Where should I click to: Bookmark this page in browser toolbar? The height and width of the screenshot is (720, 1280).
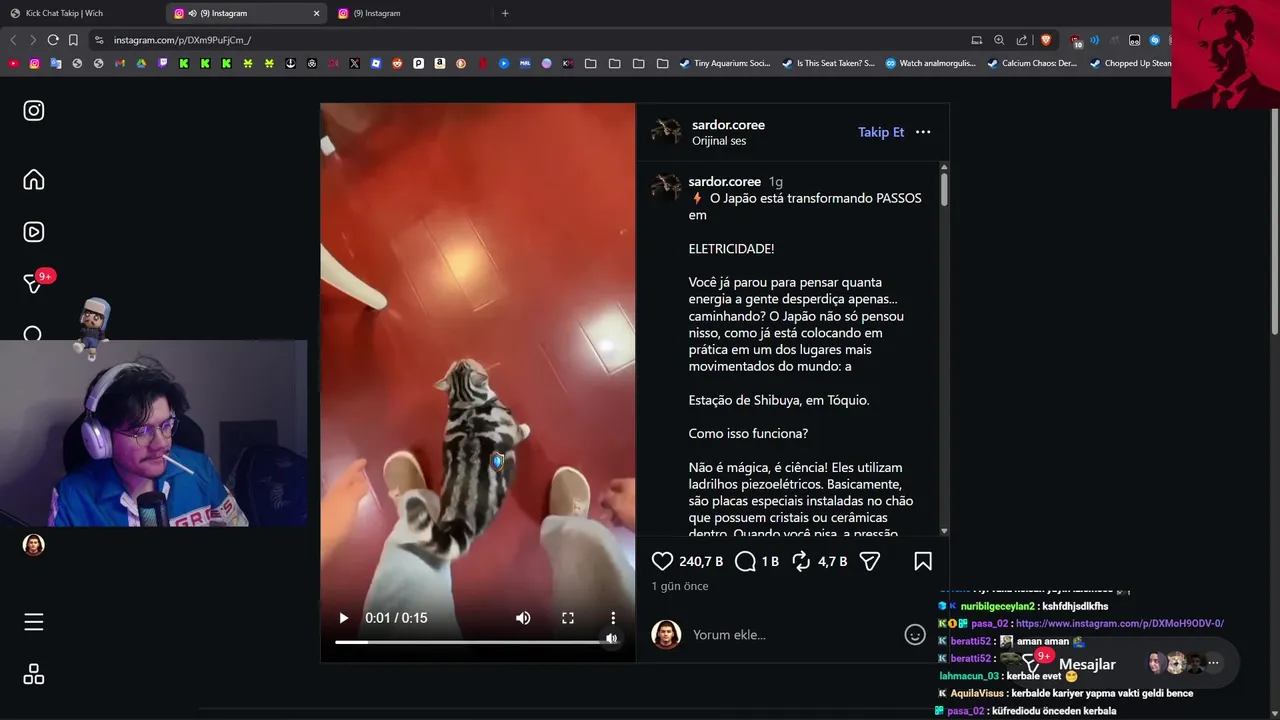[x=73, y=40]
